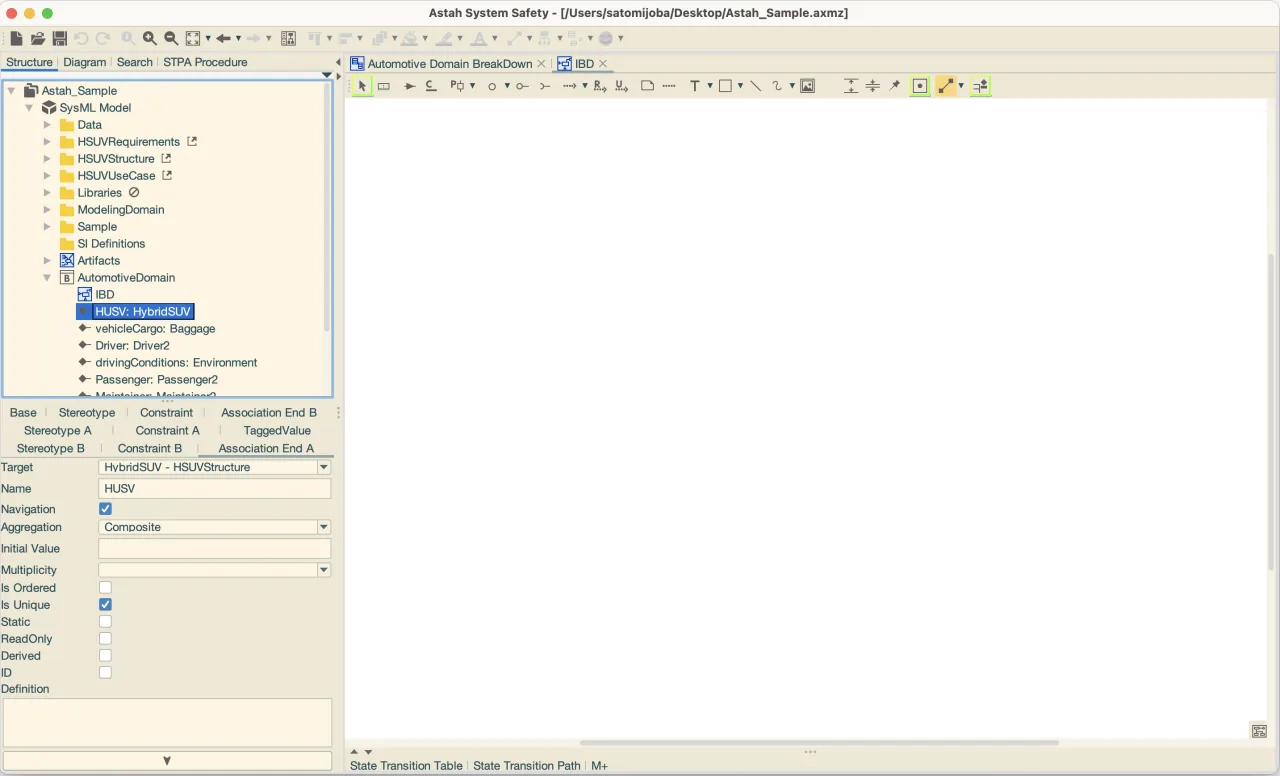Screen dimensions: 1280x776
Task: Switch to the Diagram tab
Action: (85, 62)
